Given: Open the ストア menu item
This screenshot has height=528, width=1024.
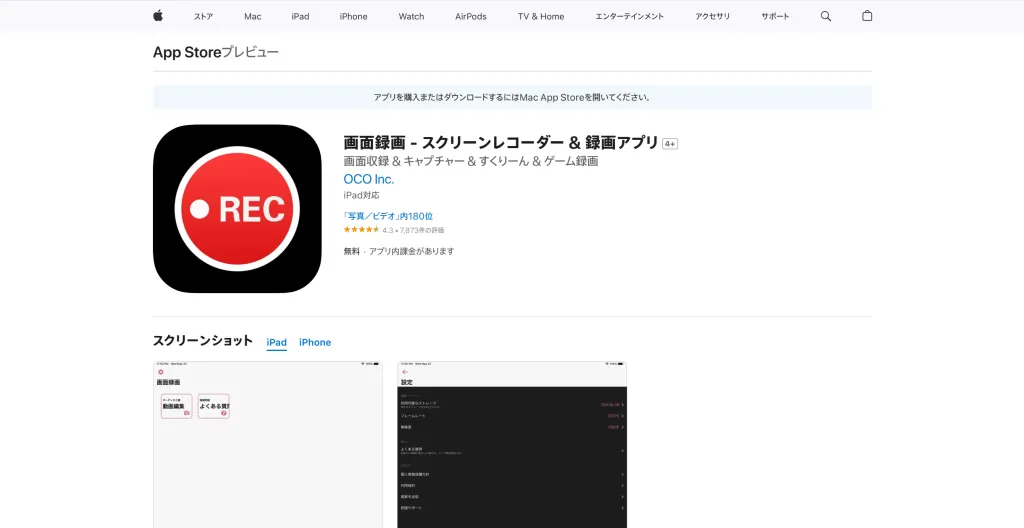Looking at the screenshot, I should click(x=203, y=17).
